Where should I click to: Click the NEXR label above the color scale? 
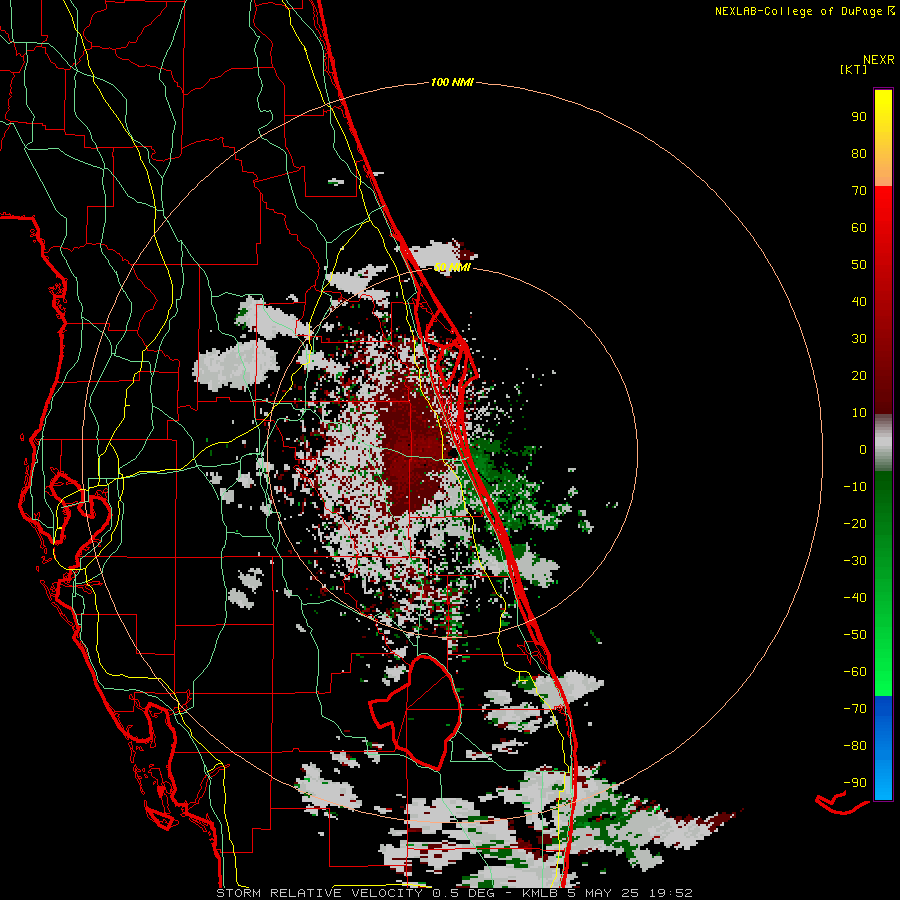879,60
